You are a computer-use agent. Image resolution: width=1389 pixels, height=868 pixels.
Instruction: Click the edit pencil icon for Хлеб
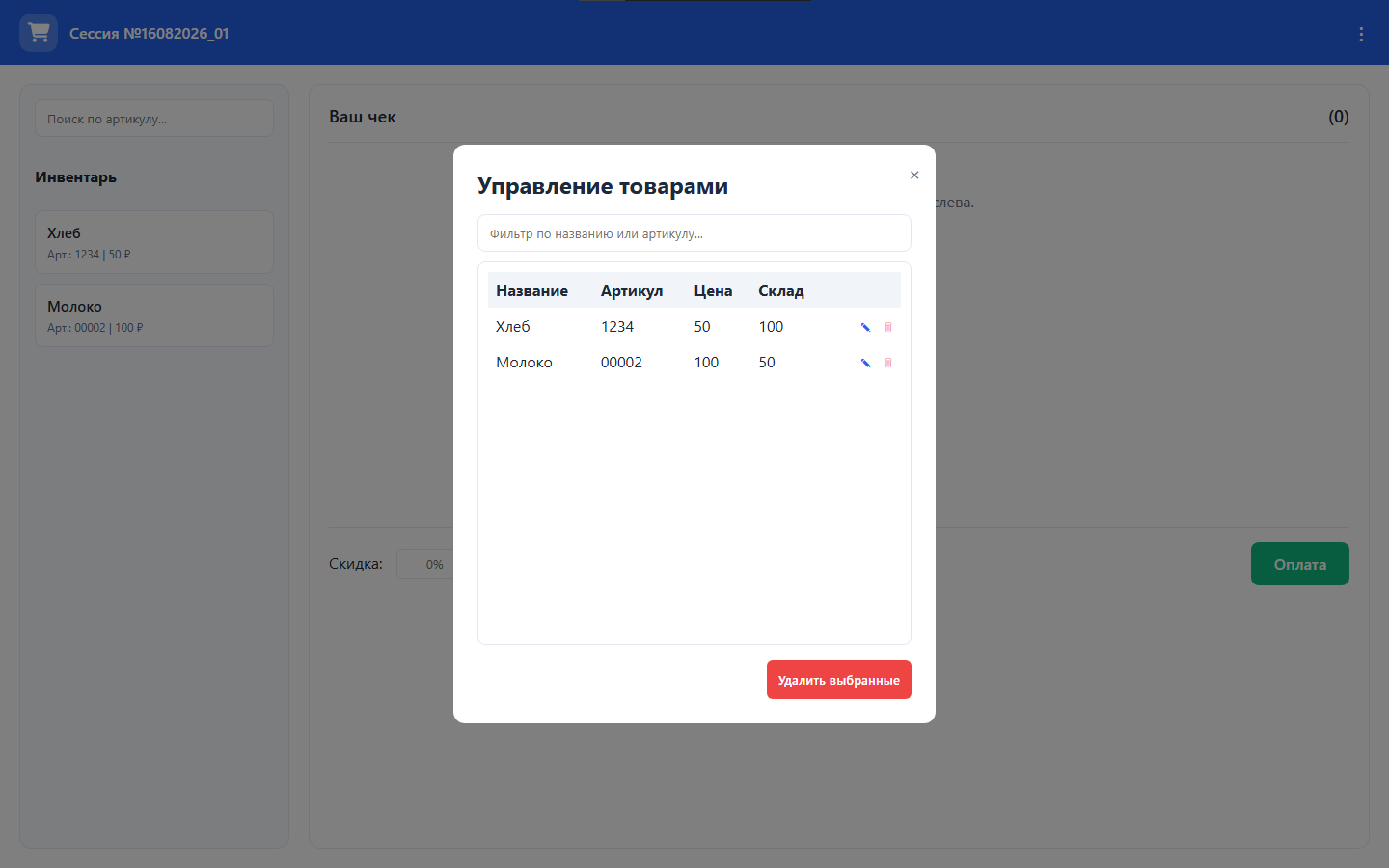pyautogui.click(x=865, y=327)
